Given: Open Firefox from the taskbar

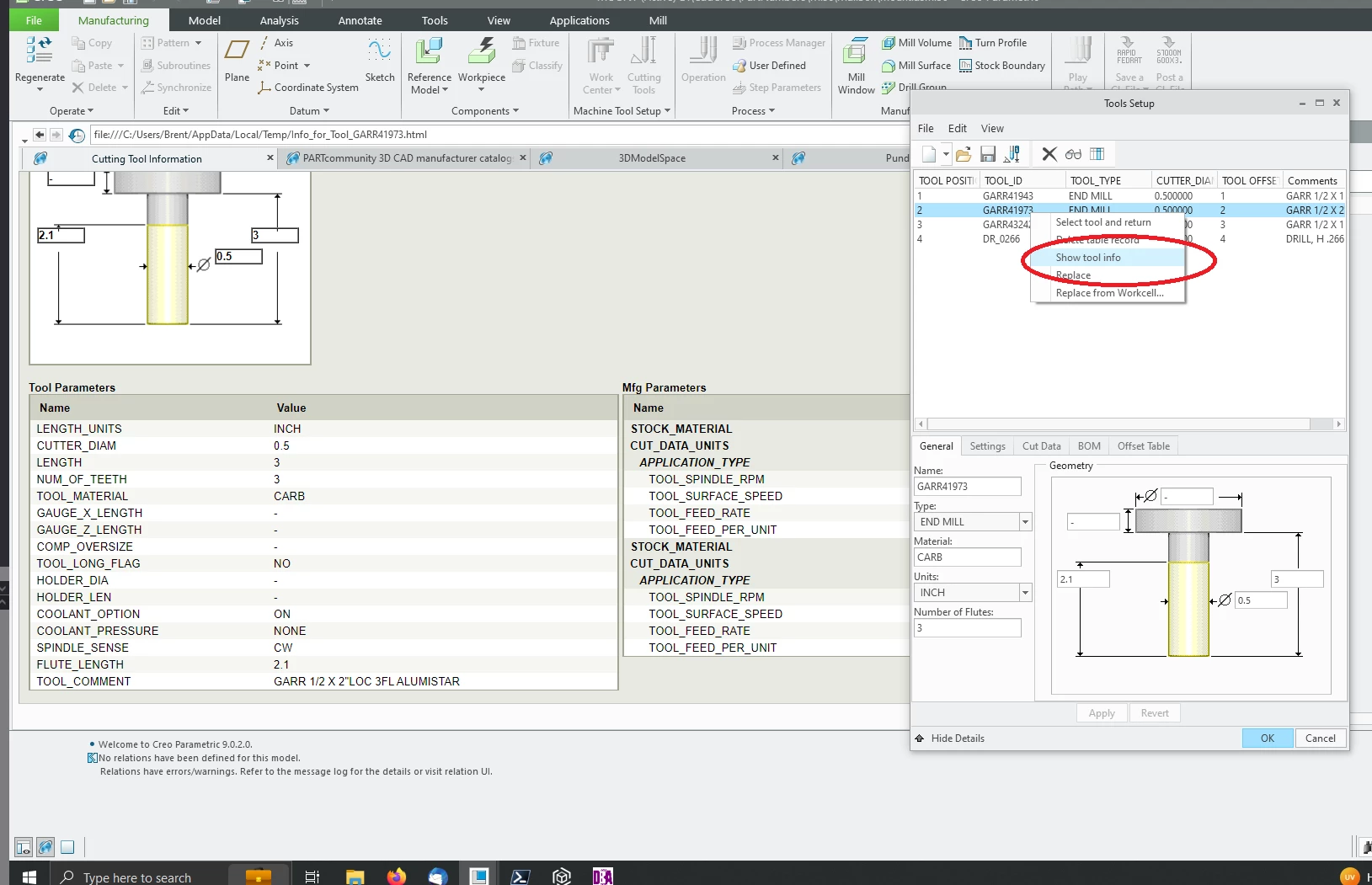Looking at the screenshot, I should coord(396,877).
